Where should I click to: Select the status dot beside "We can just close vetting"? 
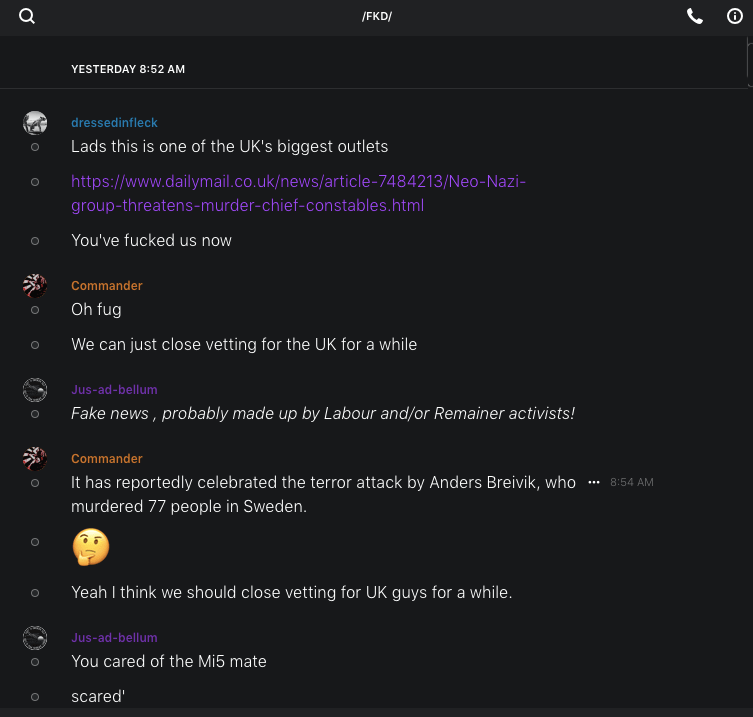click(x=35, y=345)
